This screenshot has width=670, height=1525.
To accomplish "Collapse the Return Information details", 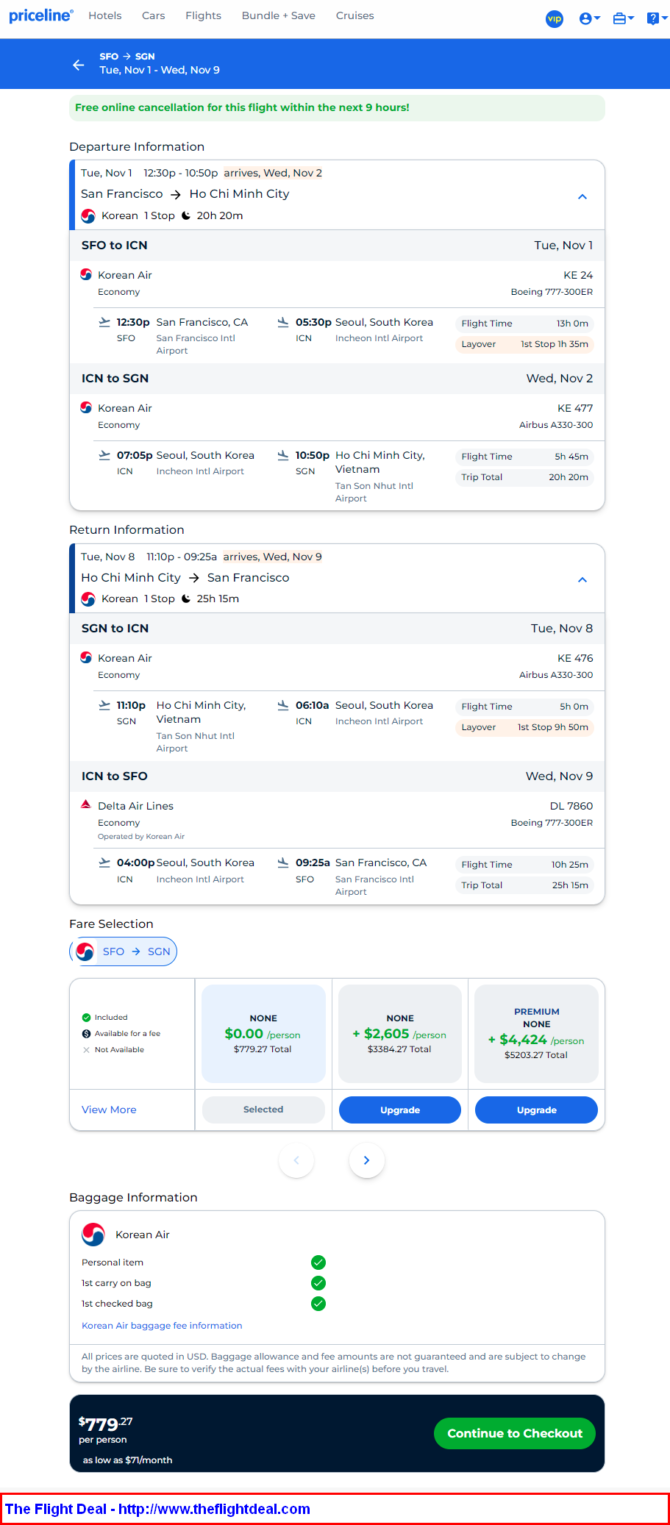I will pos(582,580).
